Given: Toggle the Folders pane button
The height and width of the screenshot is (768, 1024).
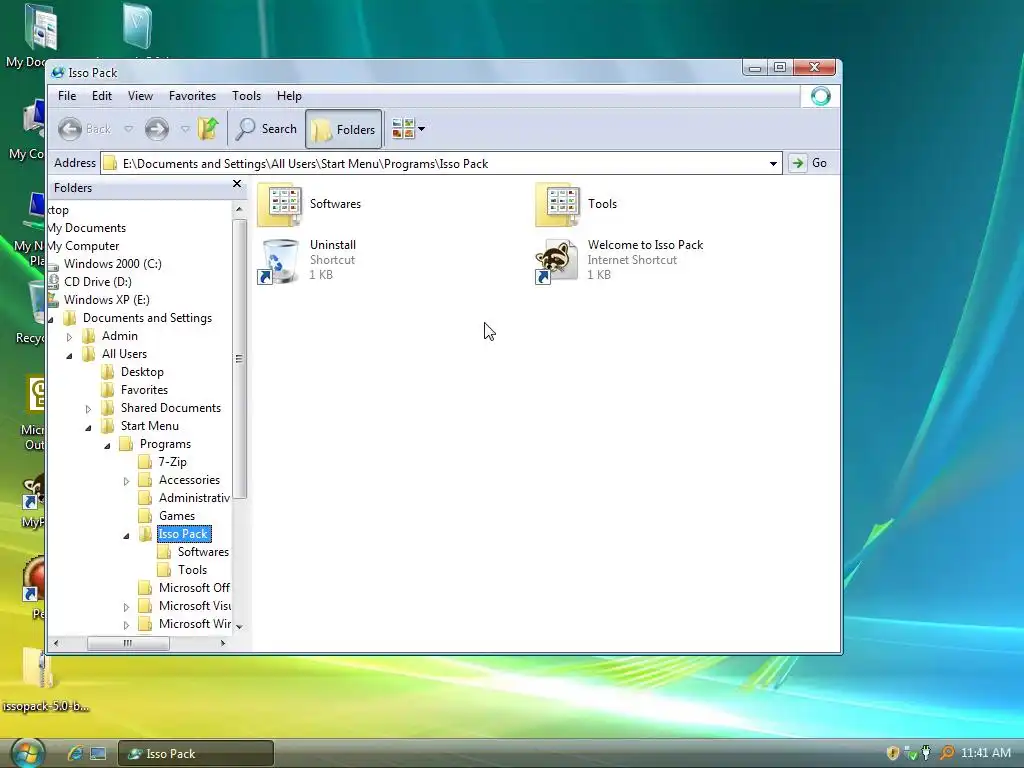Looking at the screenshot, I should click(344, 129).
